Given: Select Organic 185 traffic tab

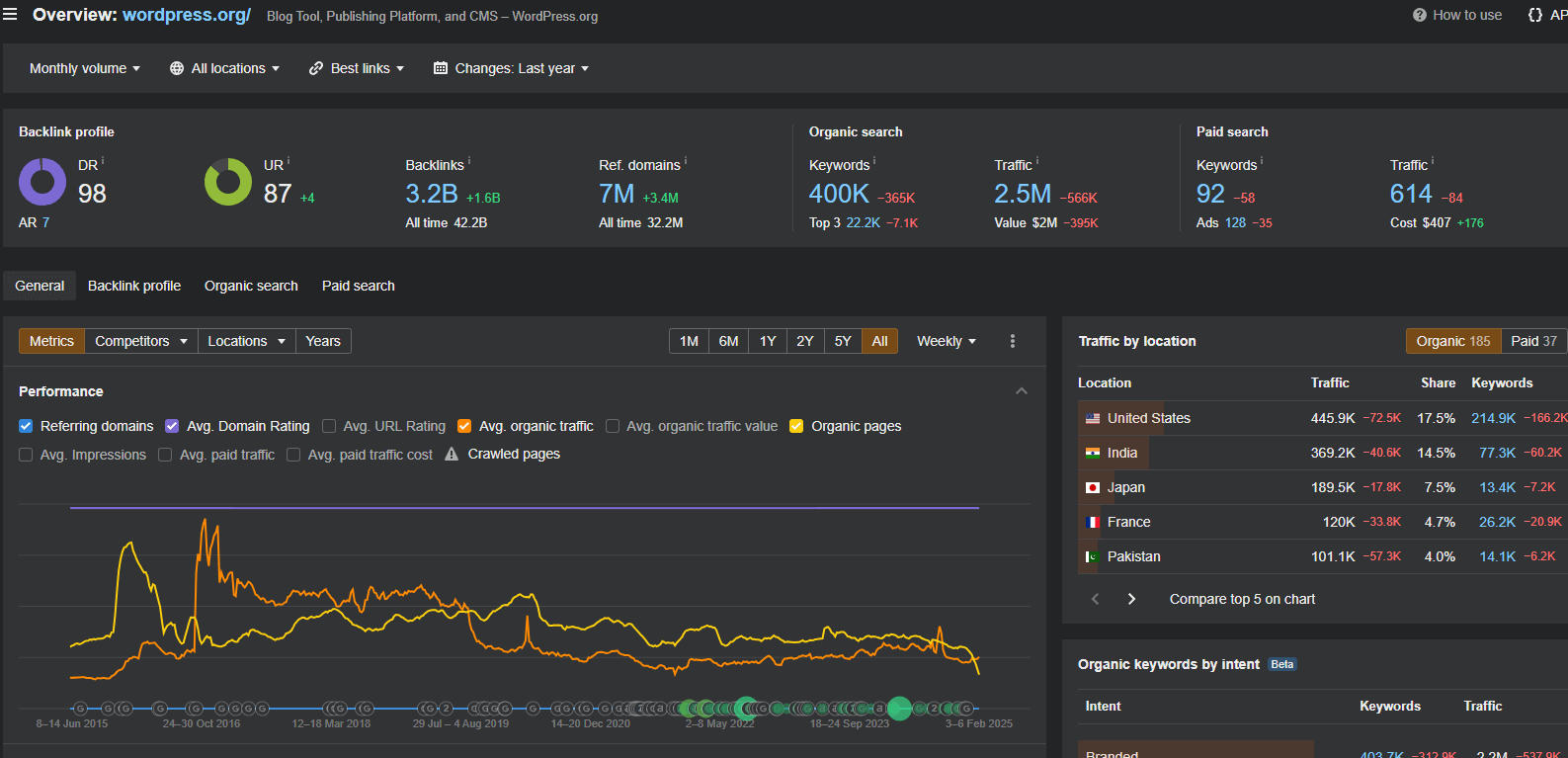Looking at the screenshot, I should click(1453, 341).
